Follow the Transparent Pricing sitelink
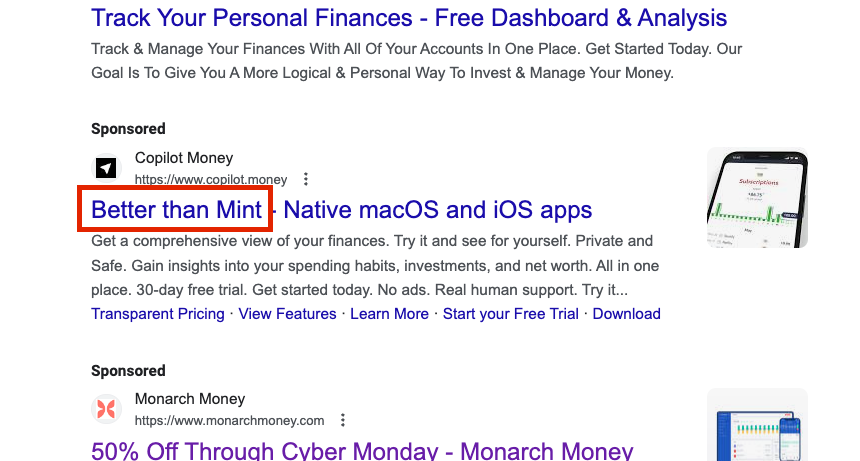Screen dimensions: 860x461 click(x=158, y=314)
